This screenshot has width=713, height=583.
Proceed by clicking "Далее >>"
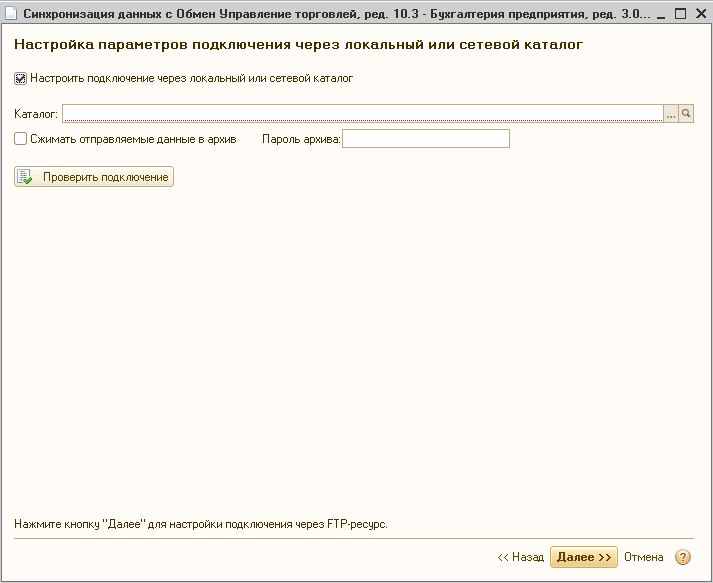583,557
